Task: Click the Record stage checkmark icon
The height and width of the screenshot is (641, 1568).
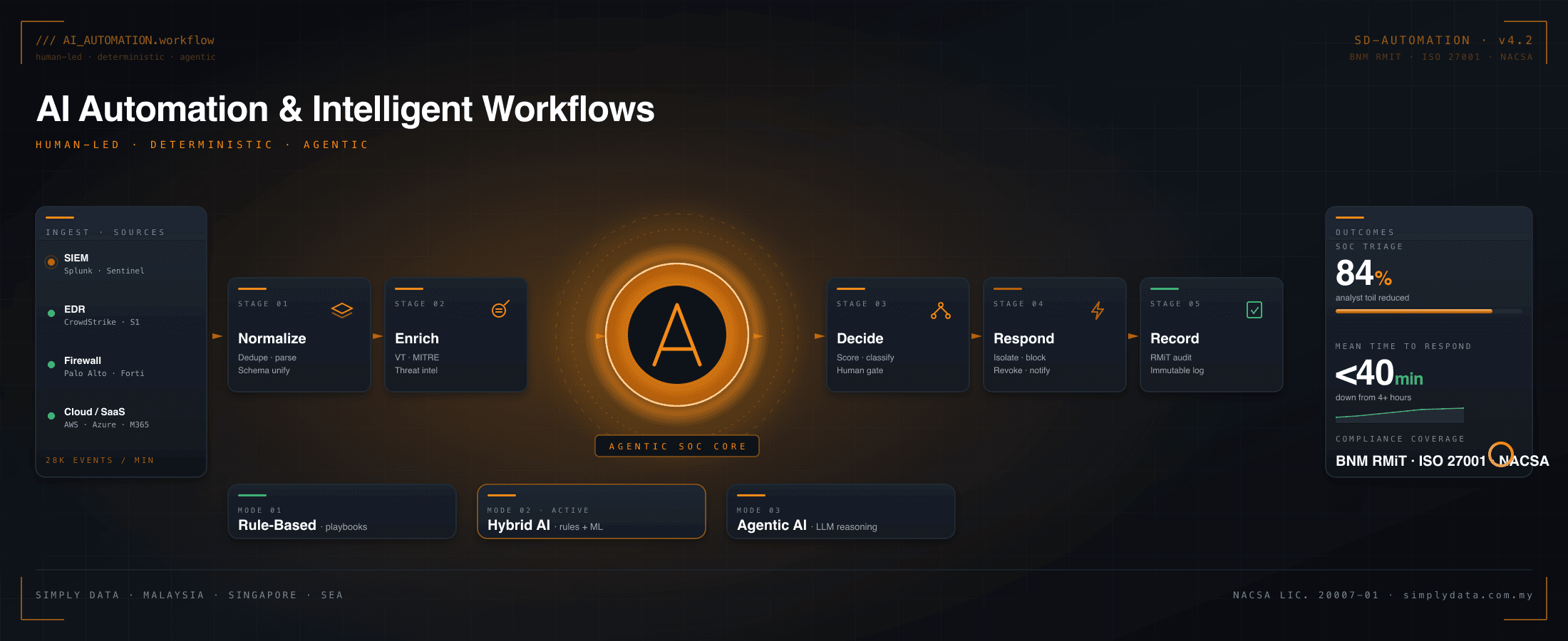Action: click(x=1254, y=310)
